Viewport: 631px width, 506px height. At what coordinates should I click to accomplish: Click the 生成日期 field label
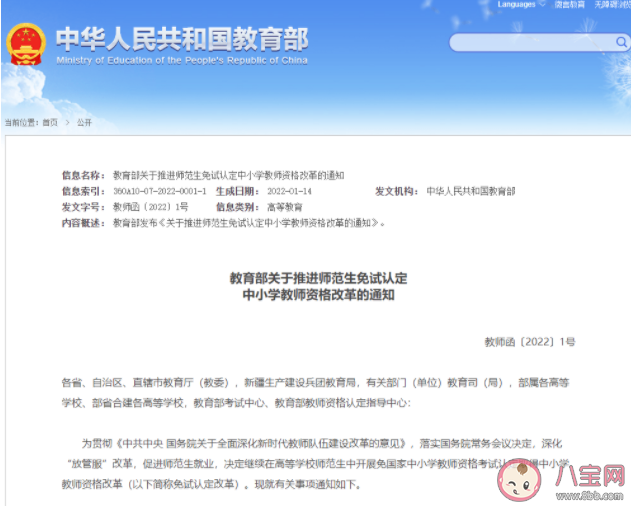coord(237,191)
